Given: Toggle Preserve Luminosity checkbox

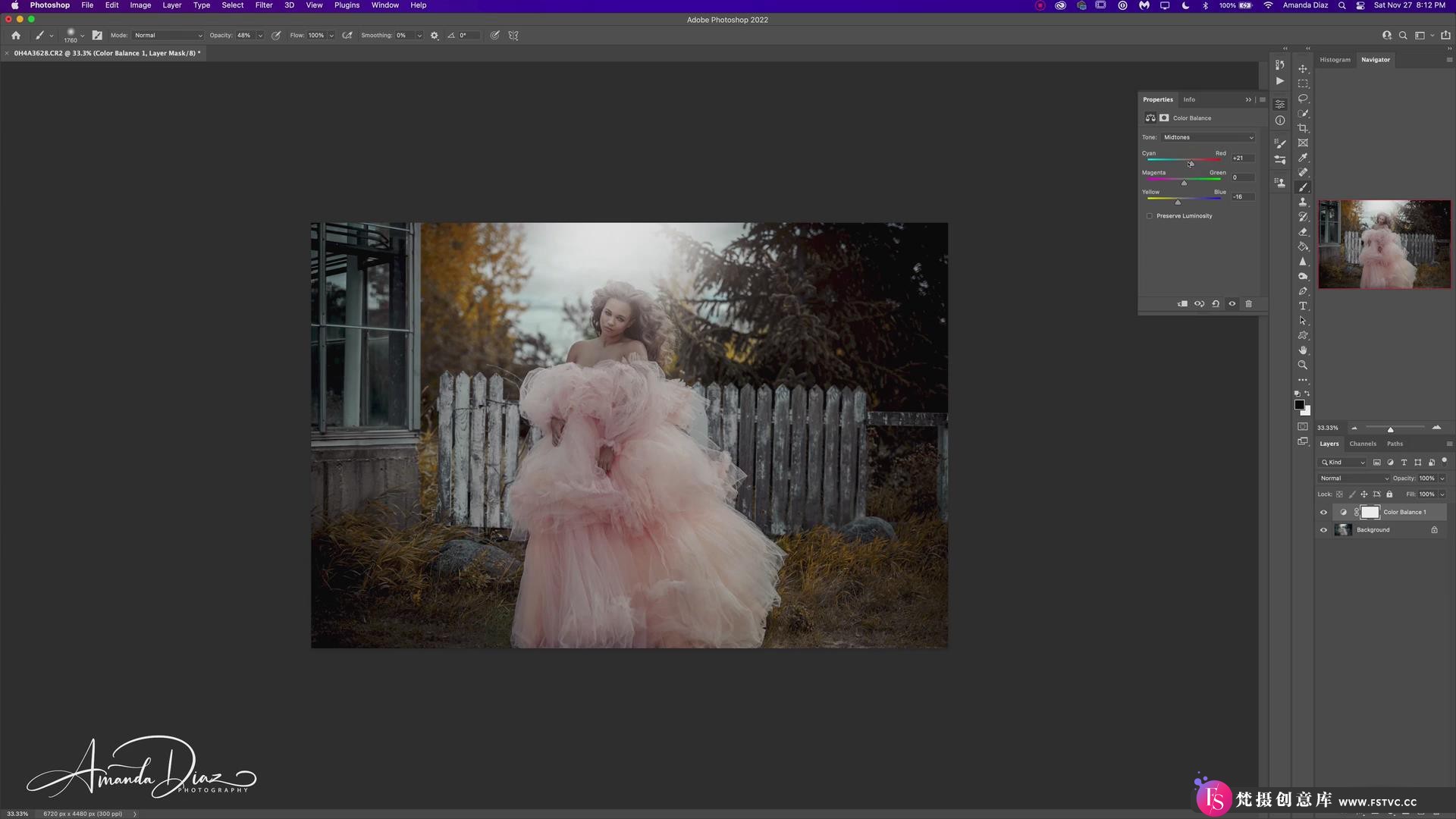Looking at the screenshot, I should click(1150, 216).
